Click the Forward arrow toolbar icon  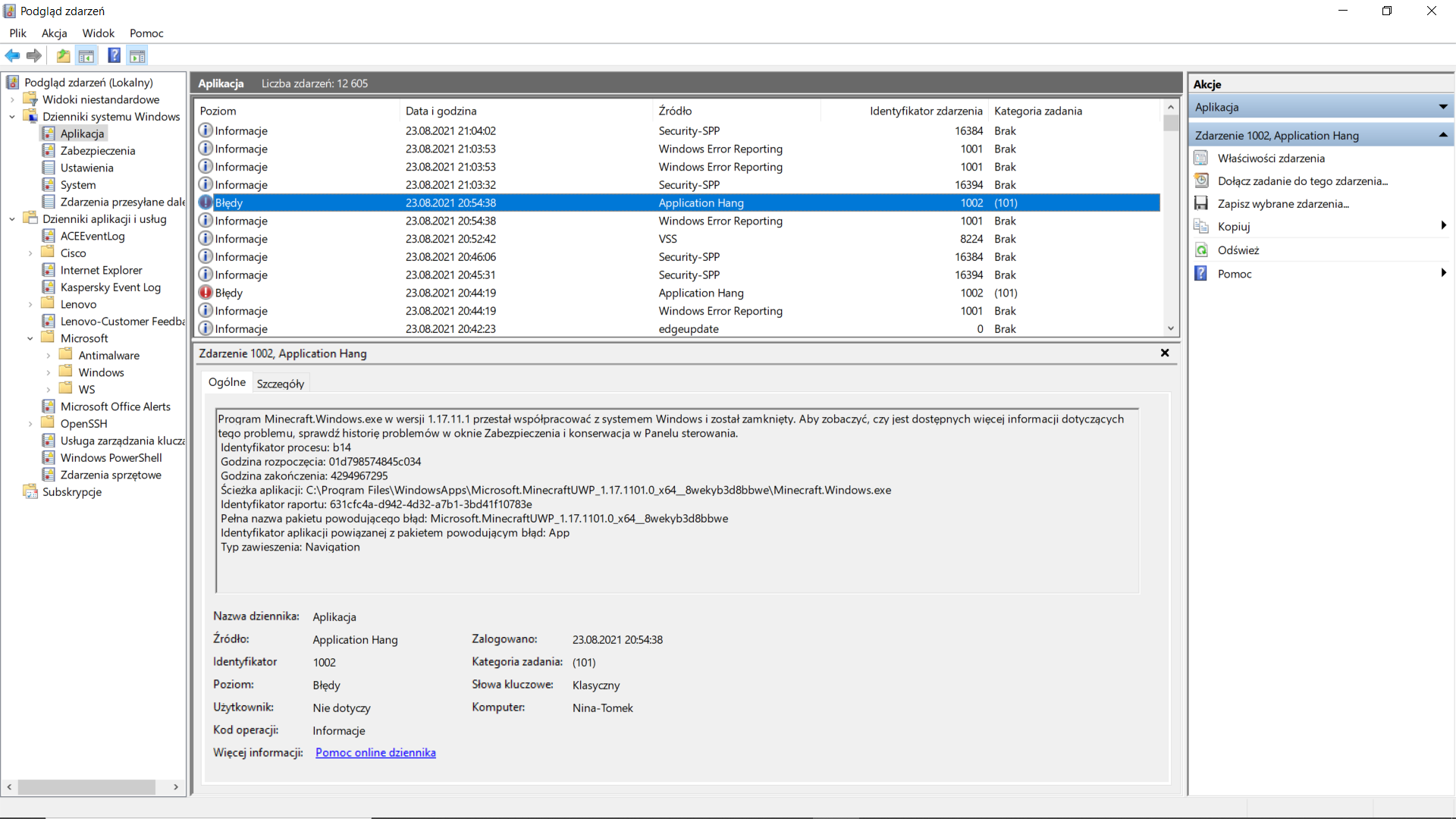pos(34,55)
